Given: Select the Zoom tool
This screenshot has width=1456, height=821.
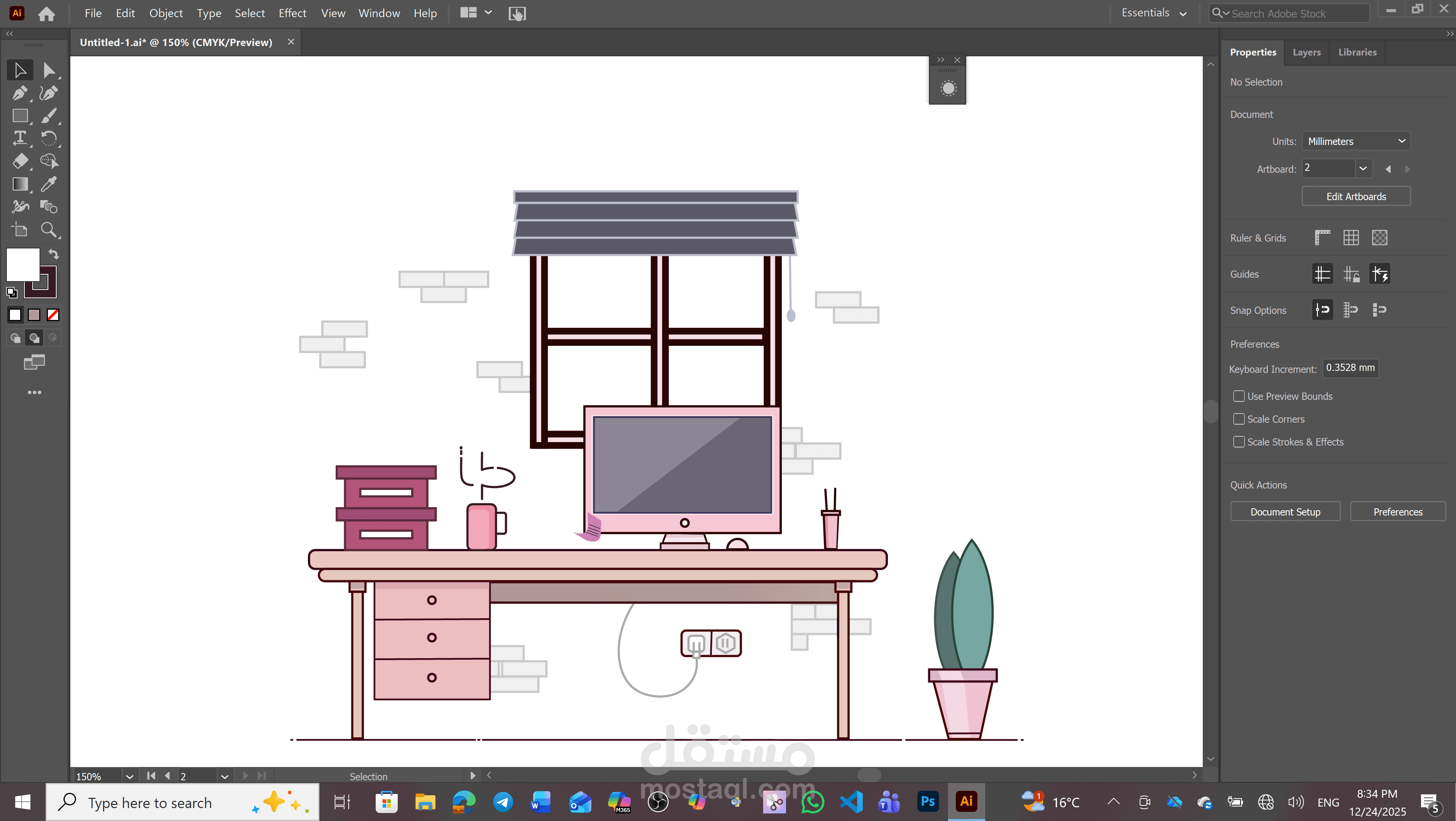Looking at the screenshot, I should [x=49, y=229].
